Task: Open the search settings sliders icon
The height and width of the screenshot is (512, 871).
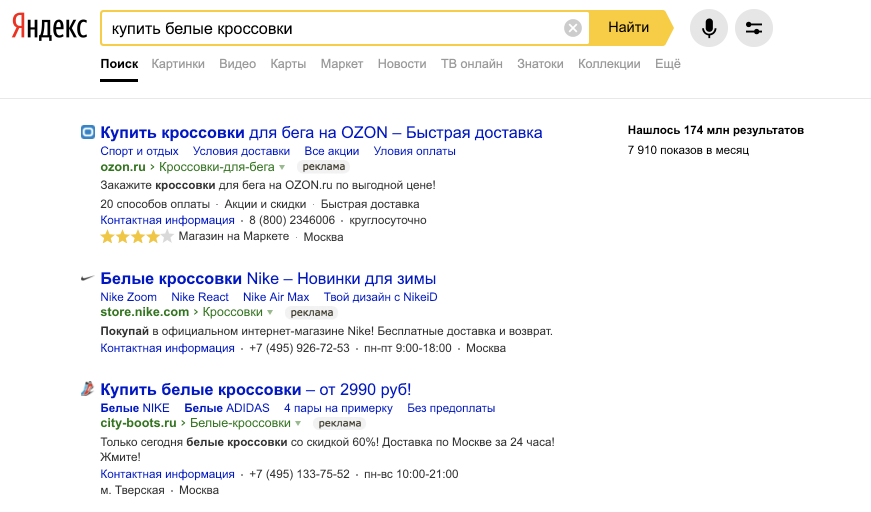Action: coord(754,28)
